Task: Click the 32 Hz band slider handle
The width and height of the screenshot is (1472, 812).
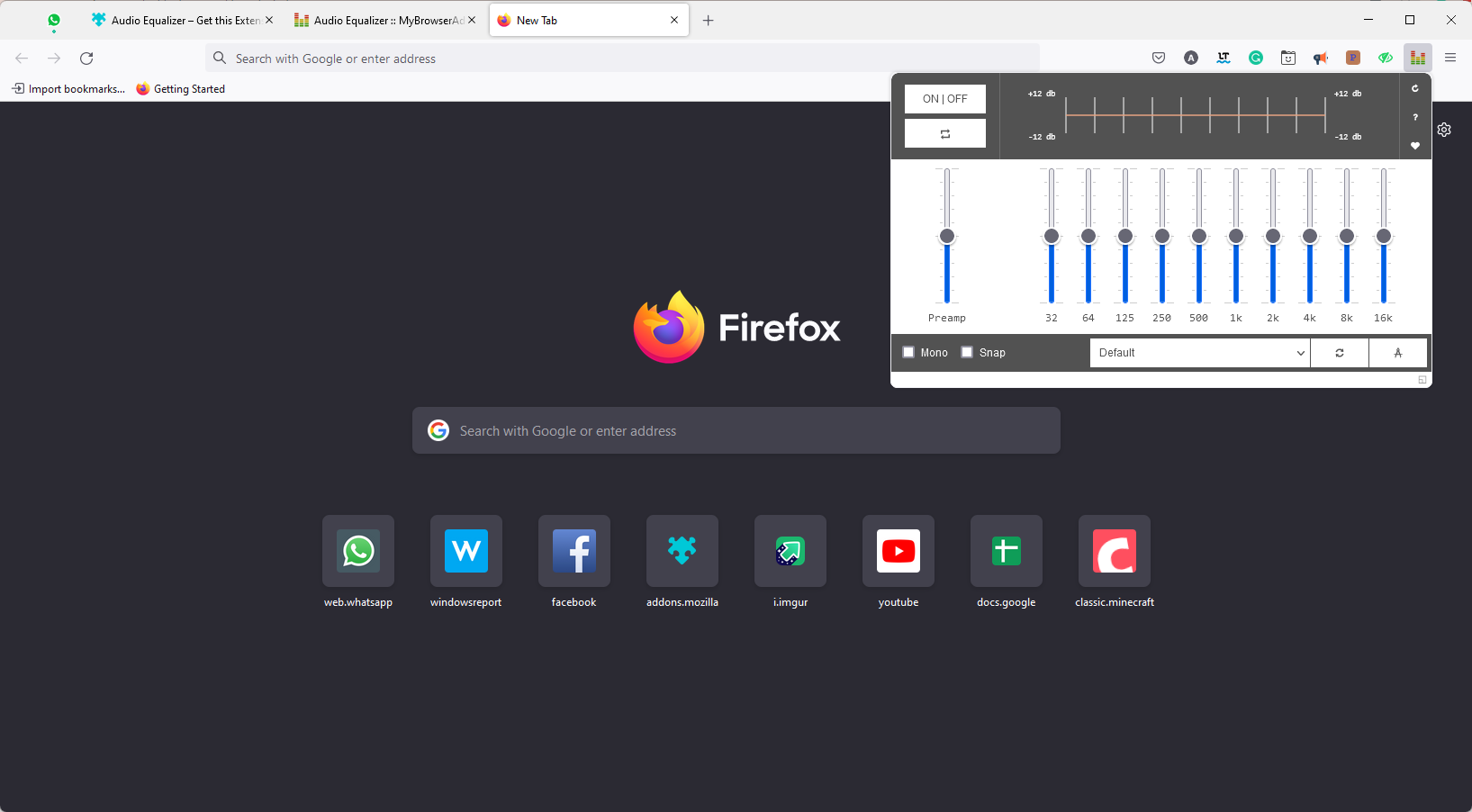Action: pos(1052,236)
